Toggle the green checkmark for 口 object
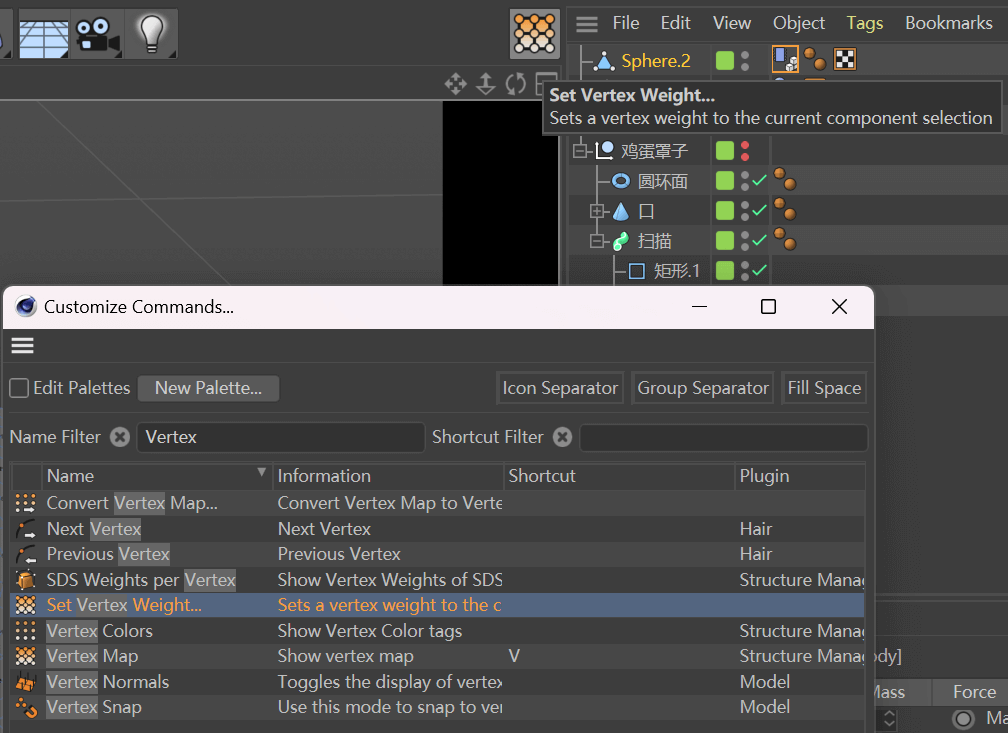This screenshot has height=733, width=1008. 759,210
